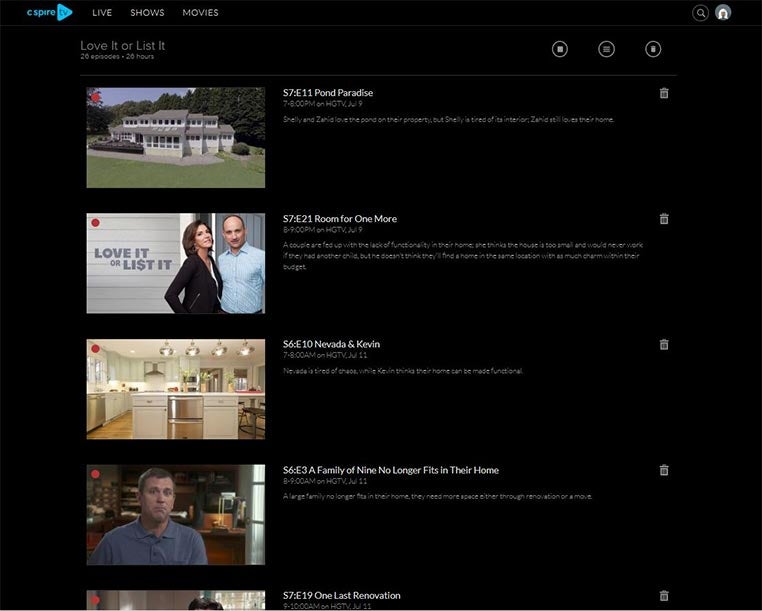Open the S7:E21 Room for One More title

click(x=340, y=219)
